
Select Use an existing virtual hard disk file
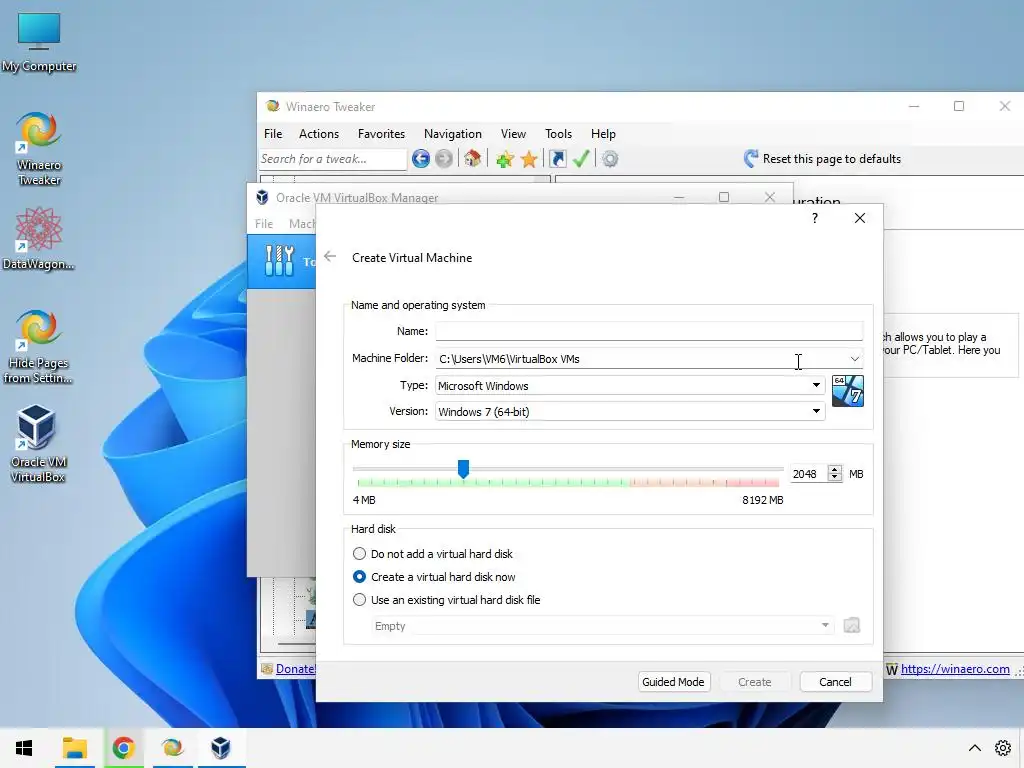coord(359,600)
